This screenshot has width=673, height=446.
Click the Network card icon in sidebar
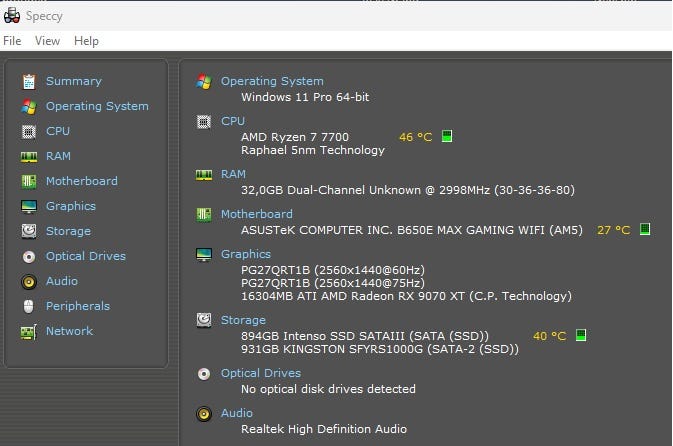coord(29,332)
